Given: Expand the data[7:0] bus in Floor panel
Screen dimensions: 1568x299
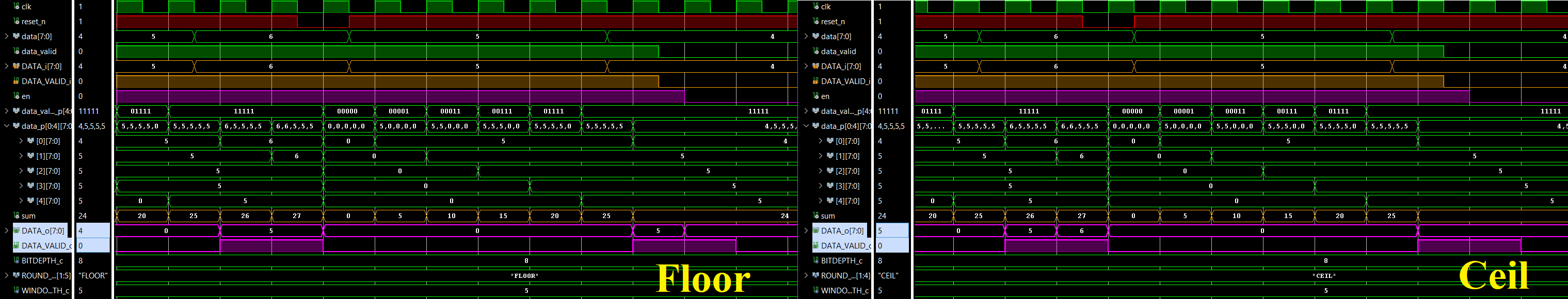Looking at the screenshot, I should (7, 37).
